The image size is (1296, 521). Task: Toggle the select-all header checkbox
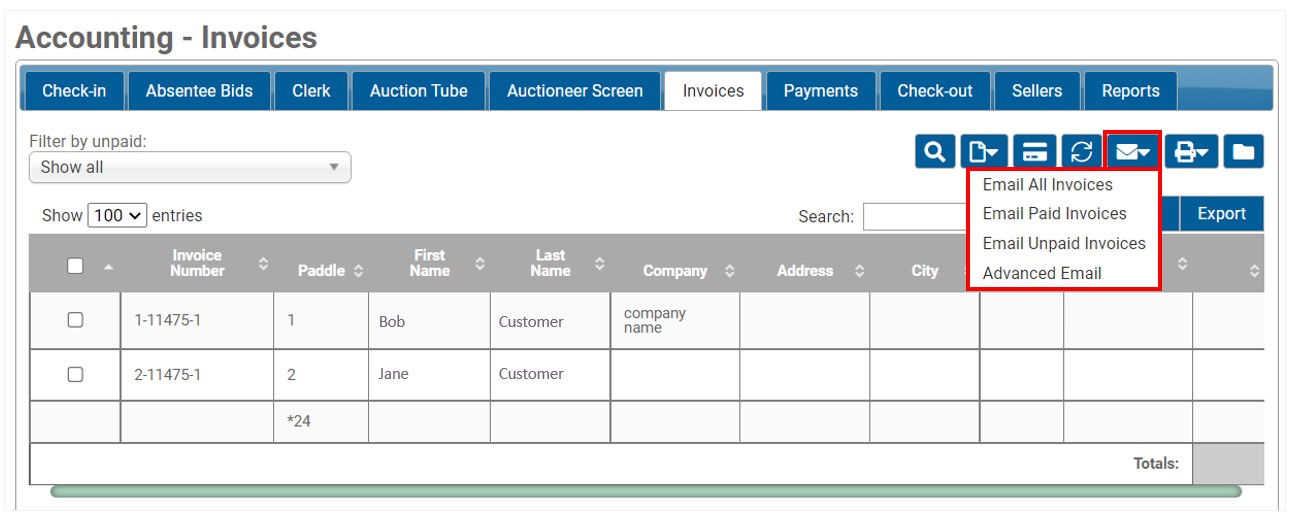pyautogui.click(x=75, y=266)
